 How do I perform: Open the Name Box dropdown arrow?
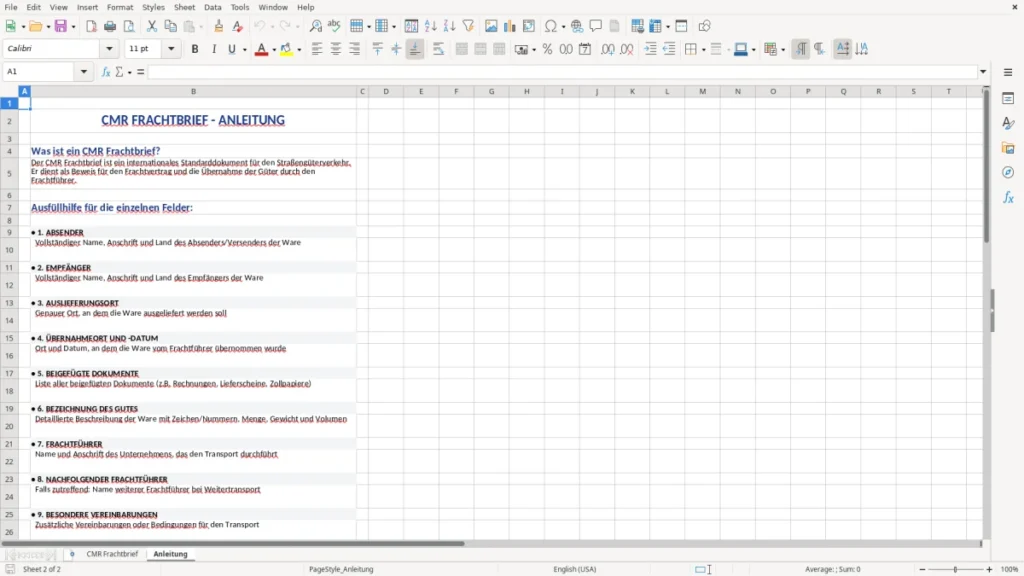coord(84,72)
